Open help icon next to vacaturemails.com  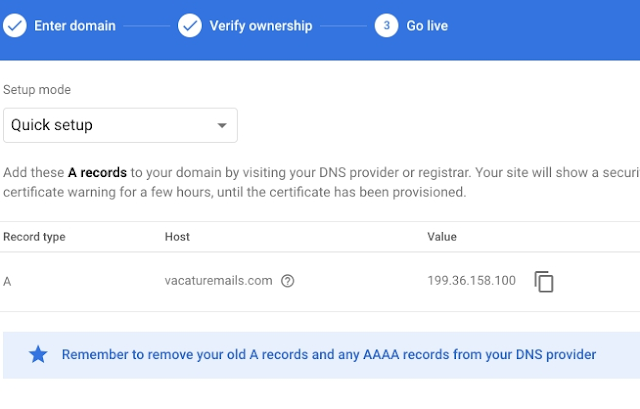coord(288,281)
